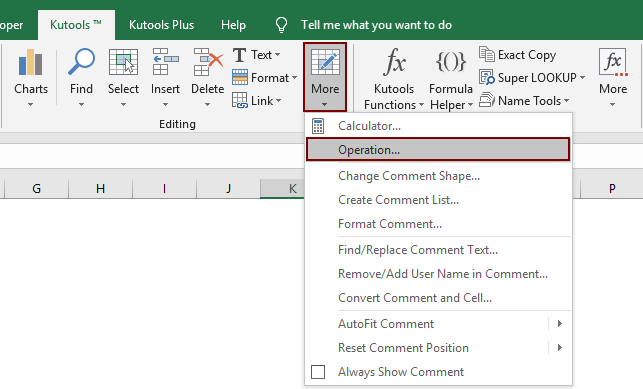The height and width of the screenshot is (389, 643).
Task: Choose Operation... from the menu
Action: pos(438,150)
